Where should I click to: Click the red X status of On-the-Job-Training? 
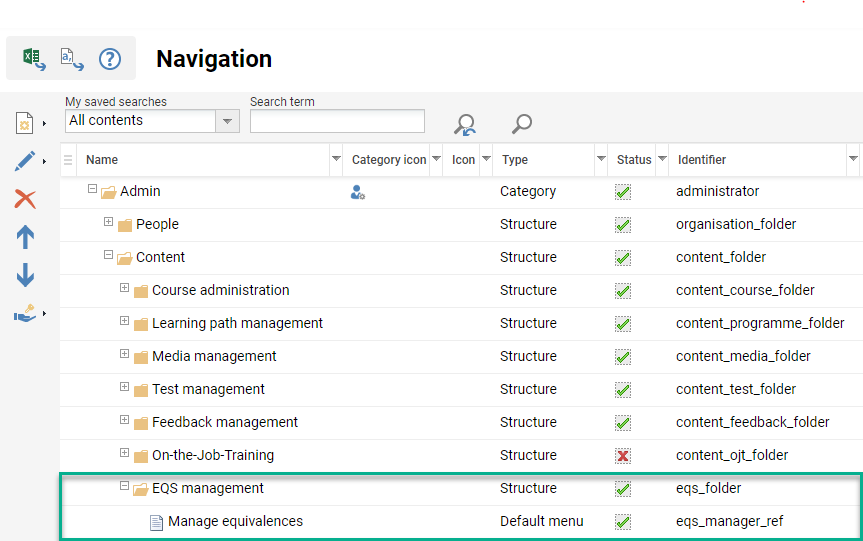[623, 456]
